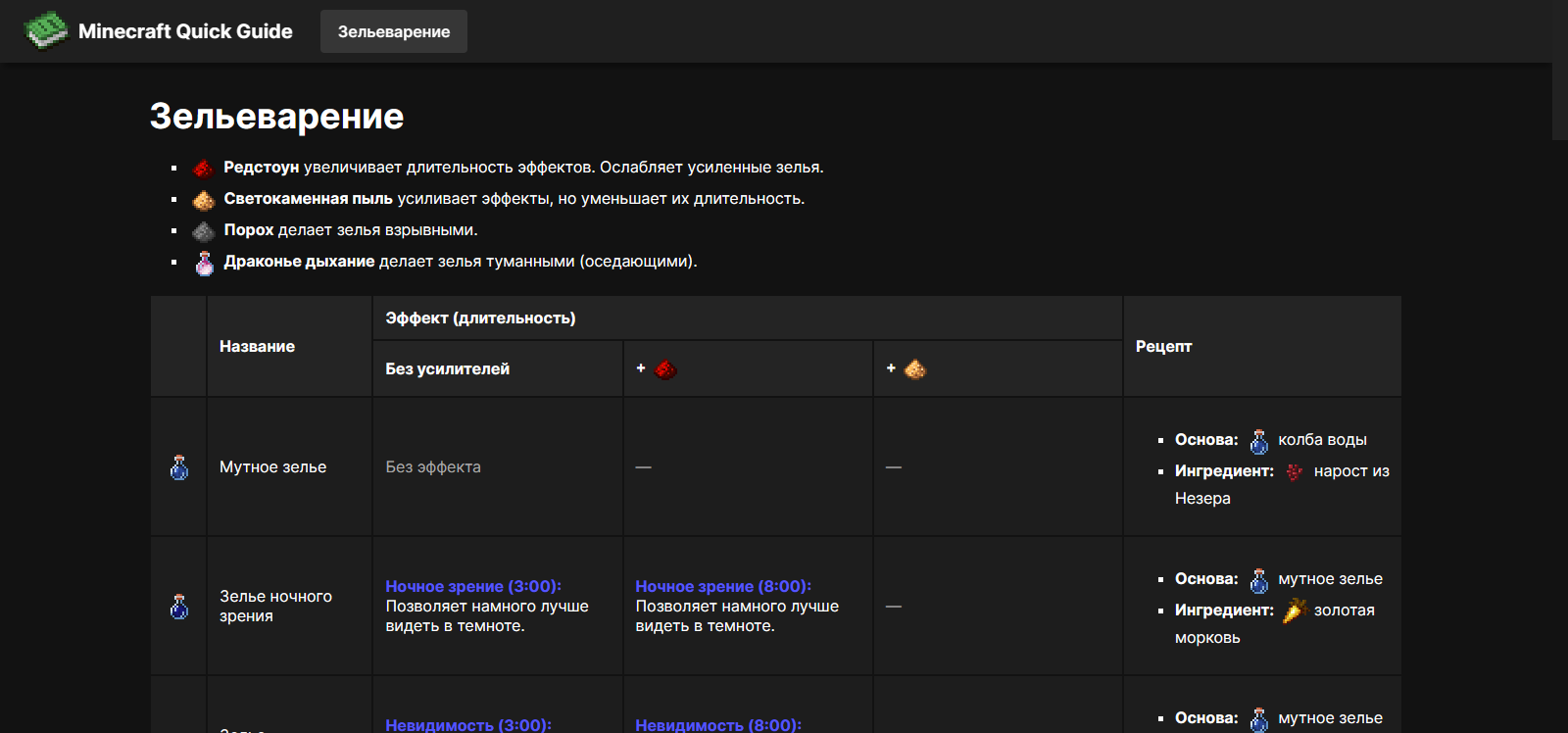Viewport: 1568px width, 733px height.
Task: Click the potion icon in the Зелье ночного зрения row
Action: tap(179, 607)
